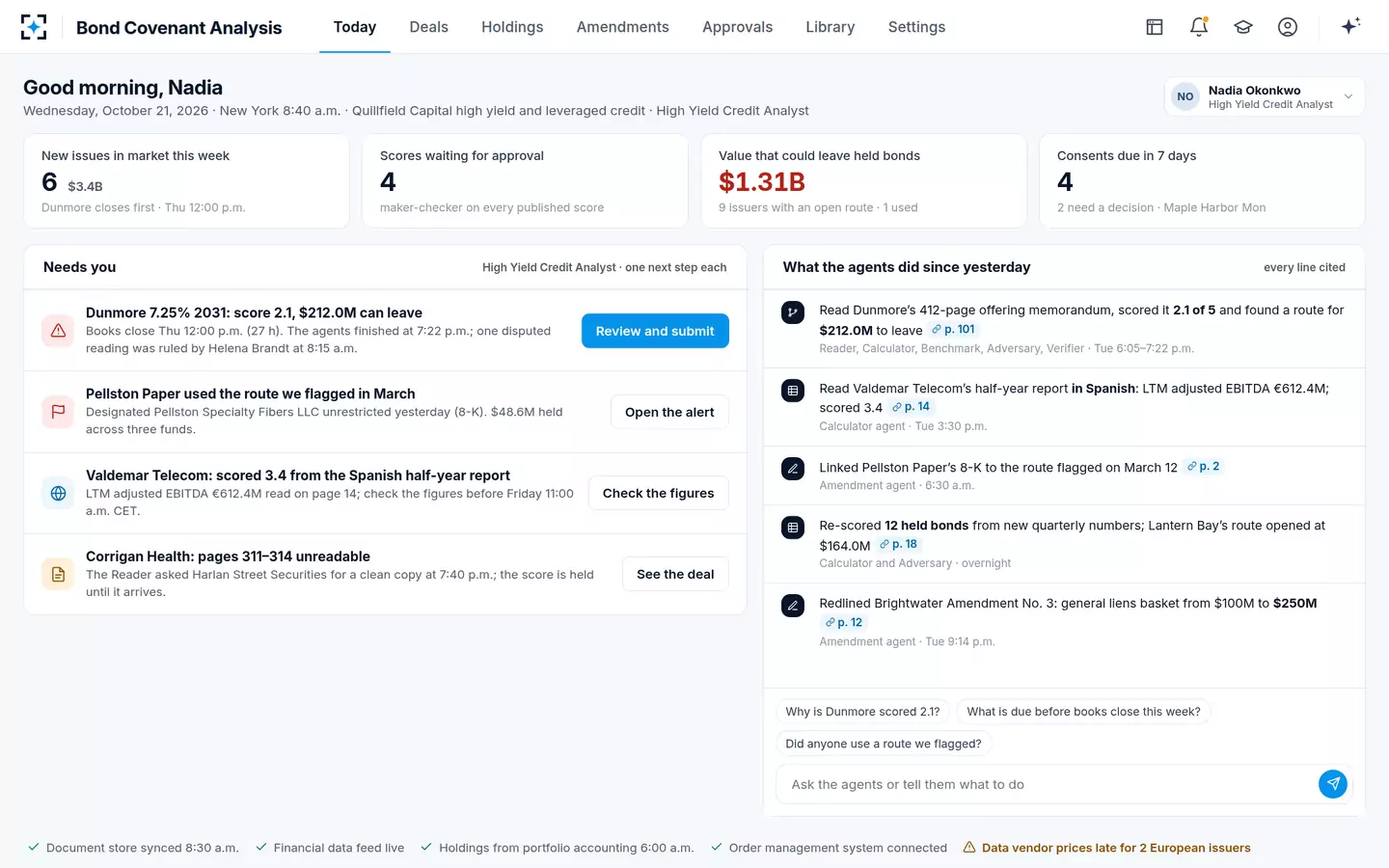Image resolution: width=1389 pixels, height=868 pixels.
Task: Click the icon beside Re-scored 12 held bonds
Action: point(793,528)
